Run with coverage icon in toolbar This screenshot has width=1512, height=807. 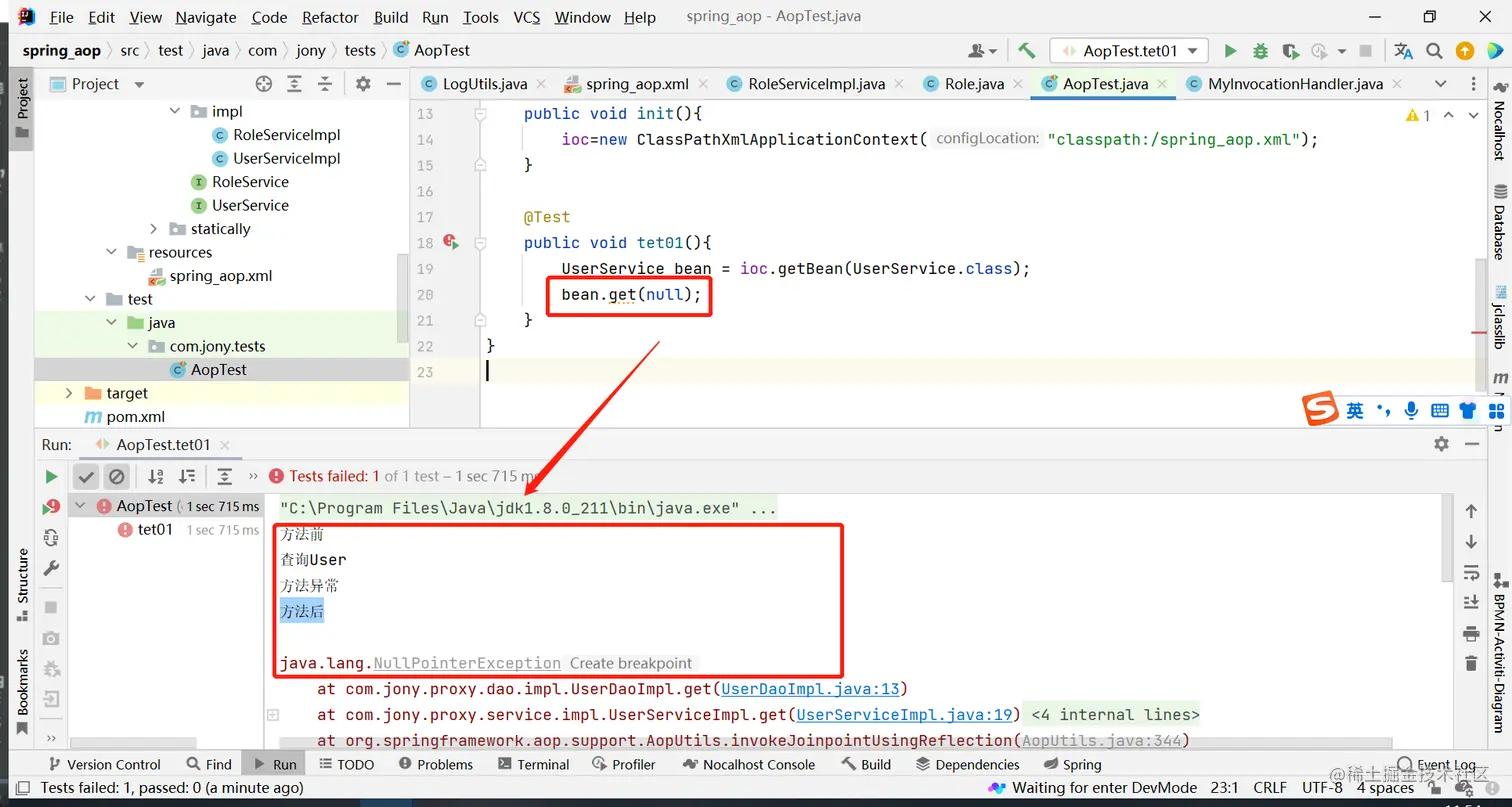[1291, 51]
